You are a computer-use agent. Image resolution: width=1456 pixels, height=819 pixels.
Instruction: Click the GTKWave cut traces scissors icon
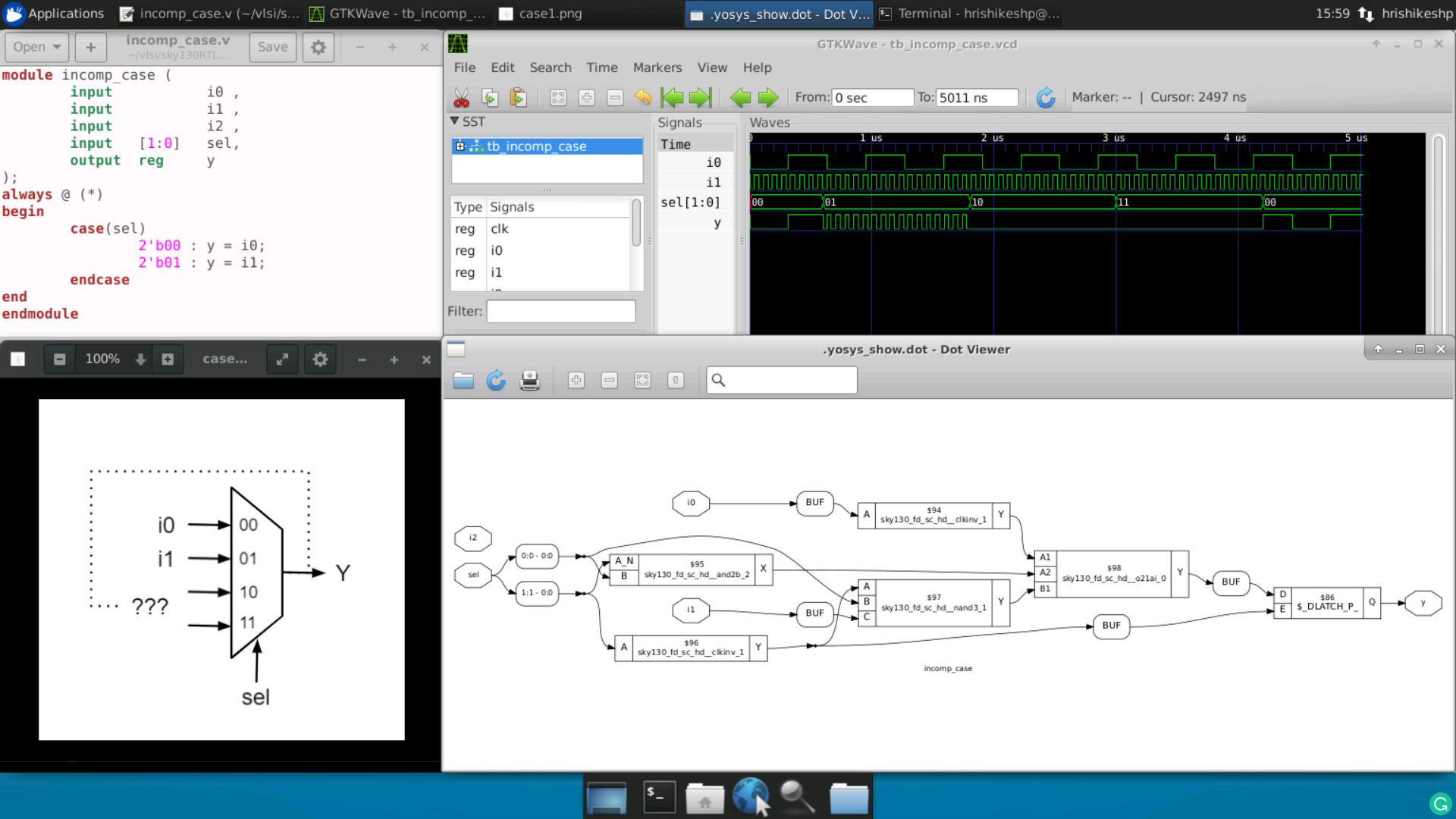coord(461,98)
